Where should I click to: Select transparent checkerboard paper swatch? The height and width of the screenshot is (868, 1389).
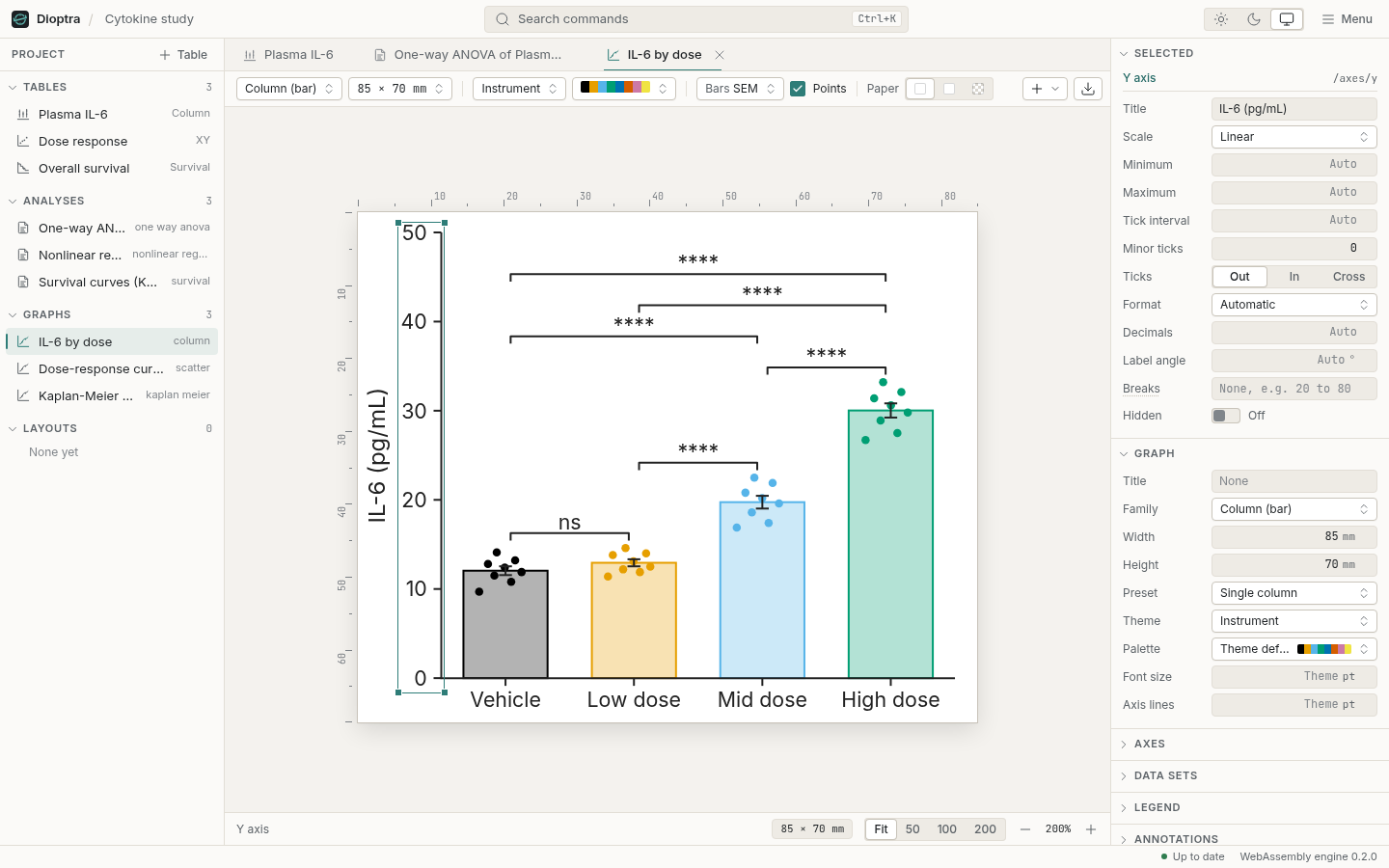coord(978,89)
